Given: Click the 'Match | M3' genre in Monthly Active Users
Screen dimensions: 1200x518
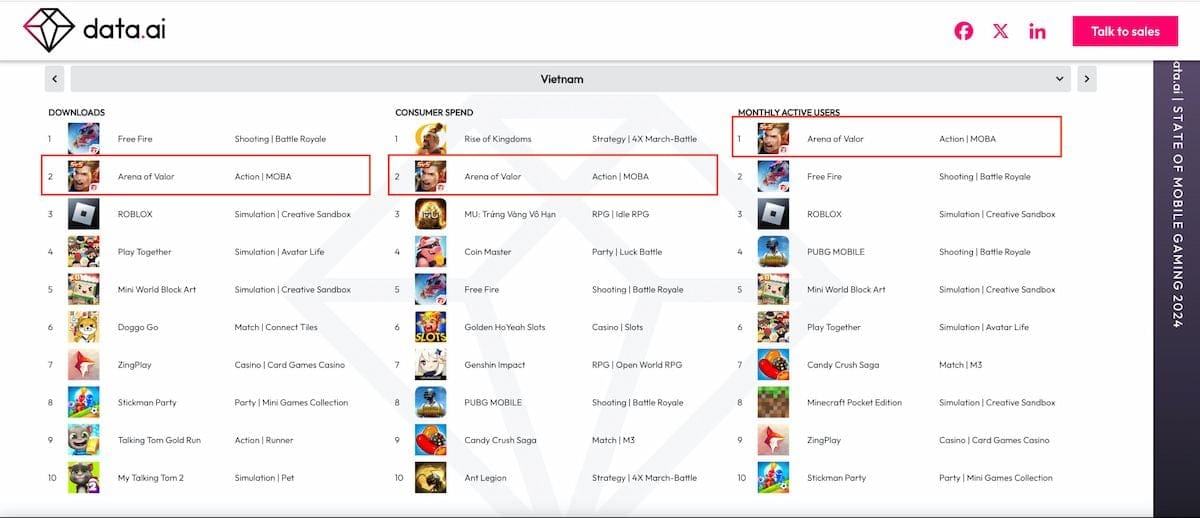Looking at the screenshot, I should [960, 365].
